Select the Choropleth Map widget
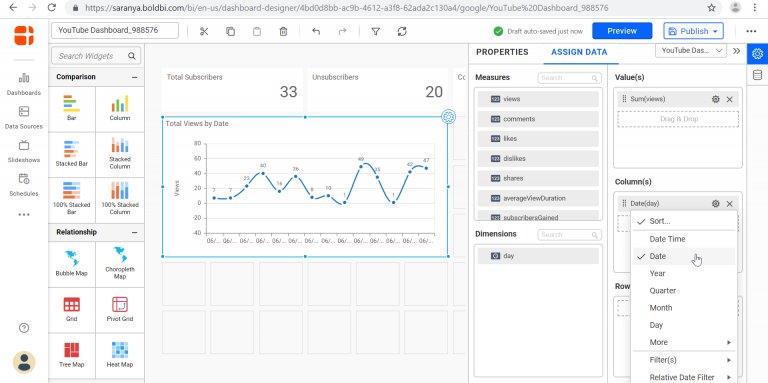Image resolution: width=768 pixels, height=383 pixels. (x=120, y=263)
